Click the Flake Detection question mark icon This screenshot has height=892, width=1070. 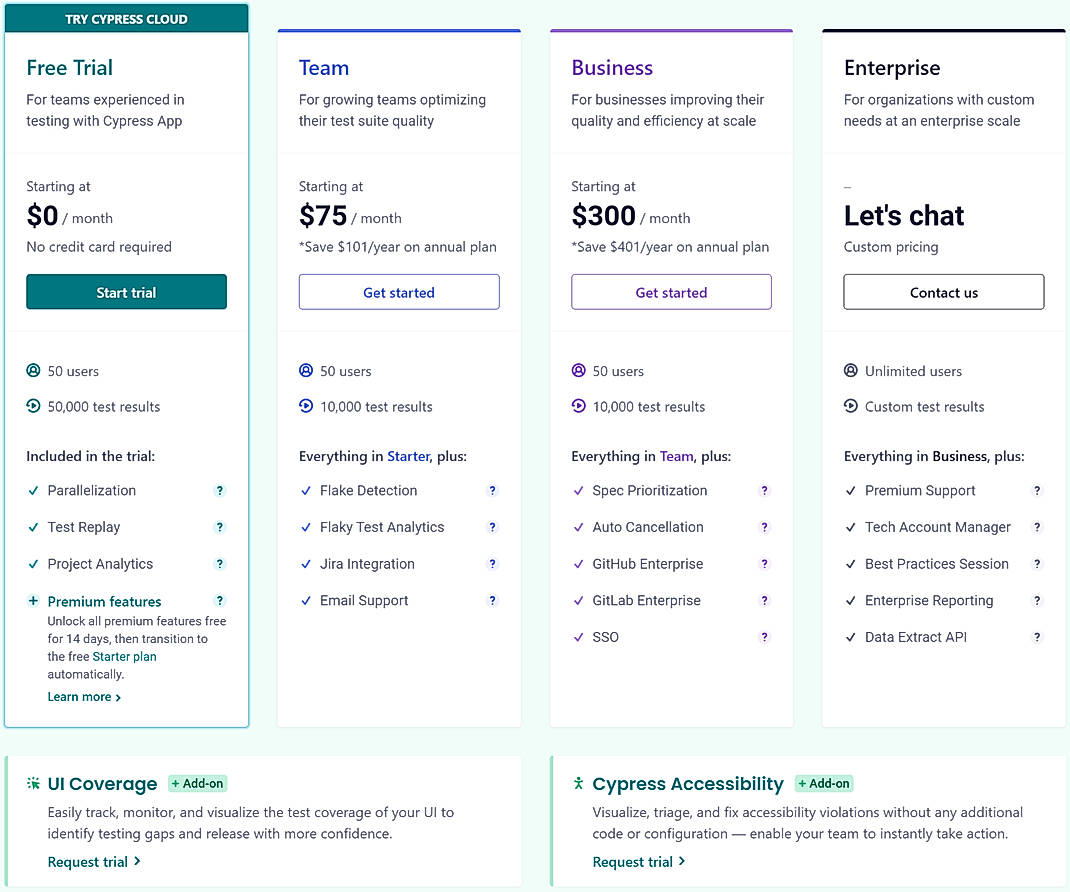pyautogui.click(x=492, y=491)
